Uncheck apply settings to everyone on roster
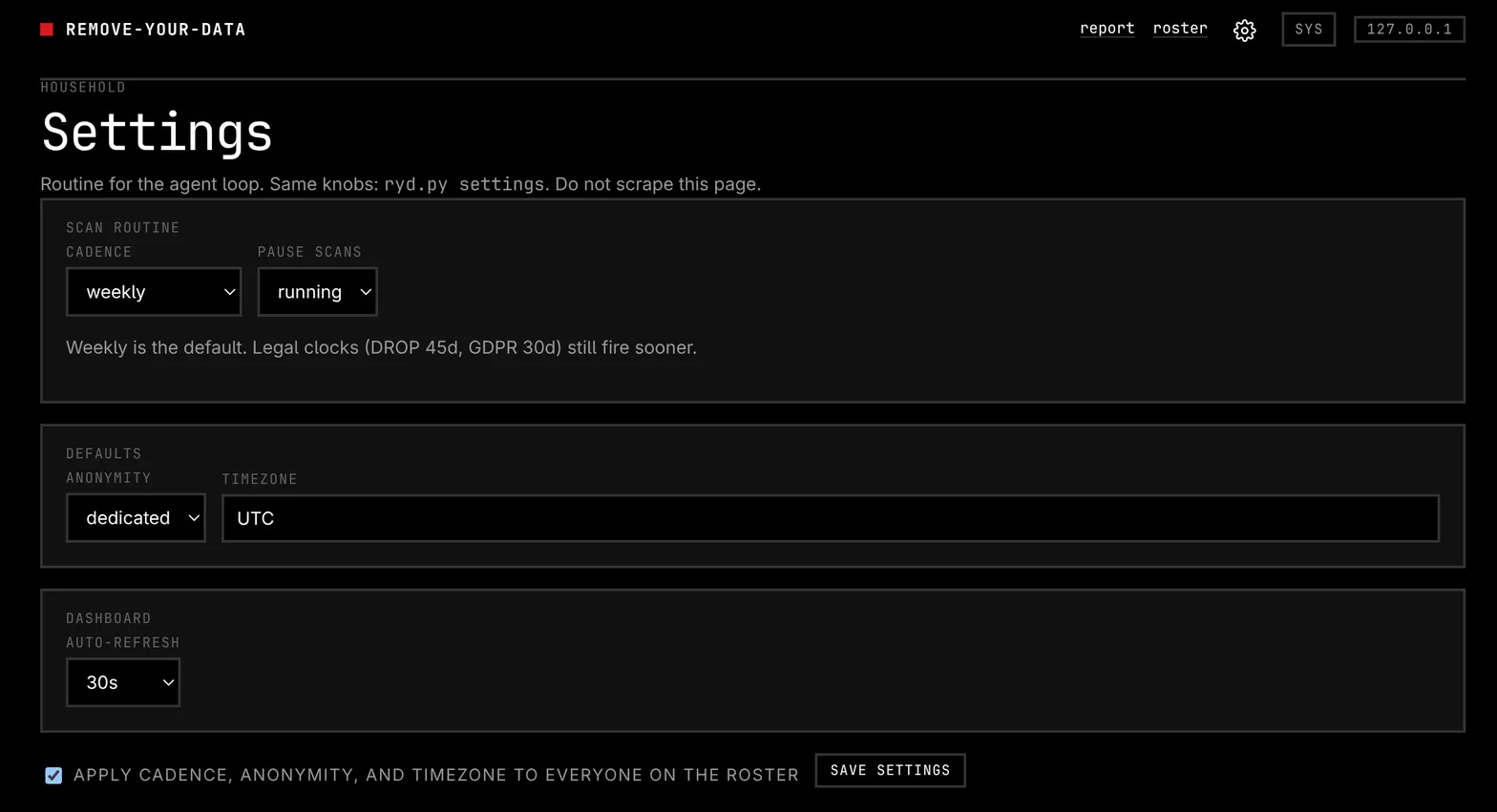This screenshot has width=1497, height=812. (53, 776)
